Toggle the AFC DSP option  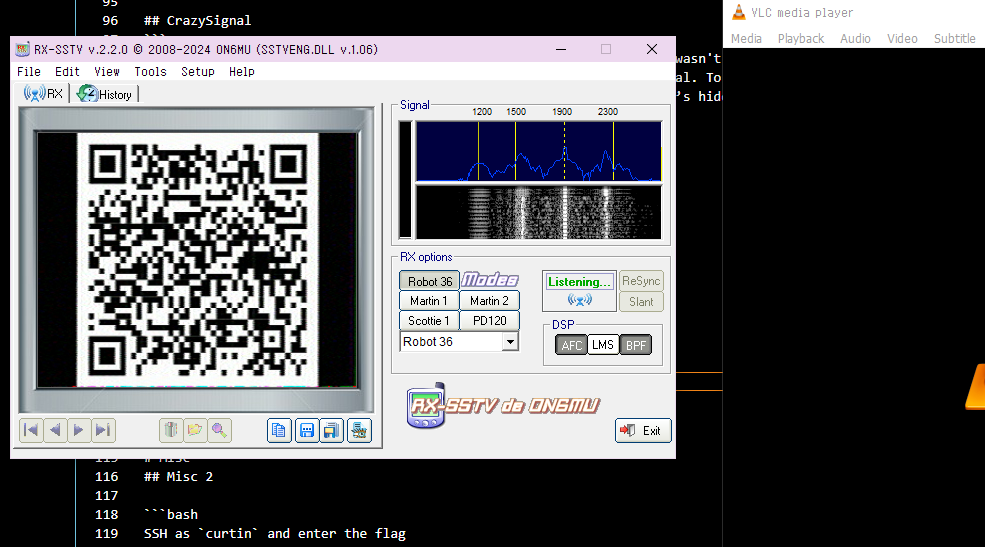pyautogui.click(x=571, y=345)
